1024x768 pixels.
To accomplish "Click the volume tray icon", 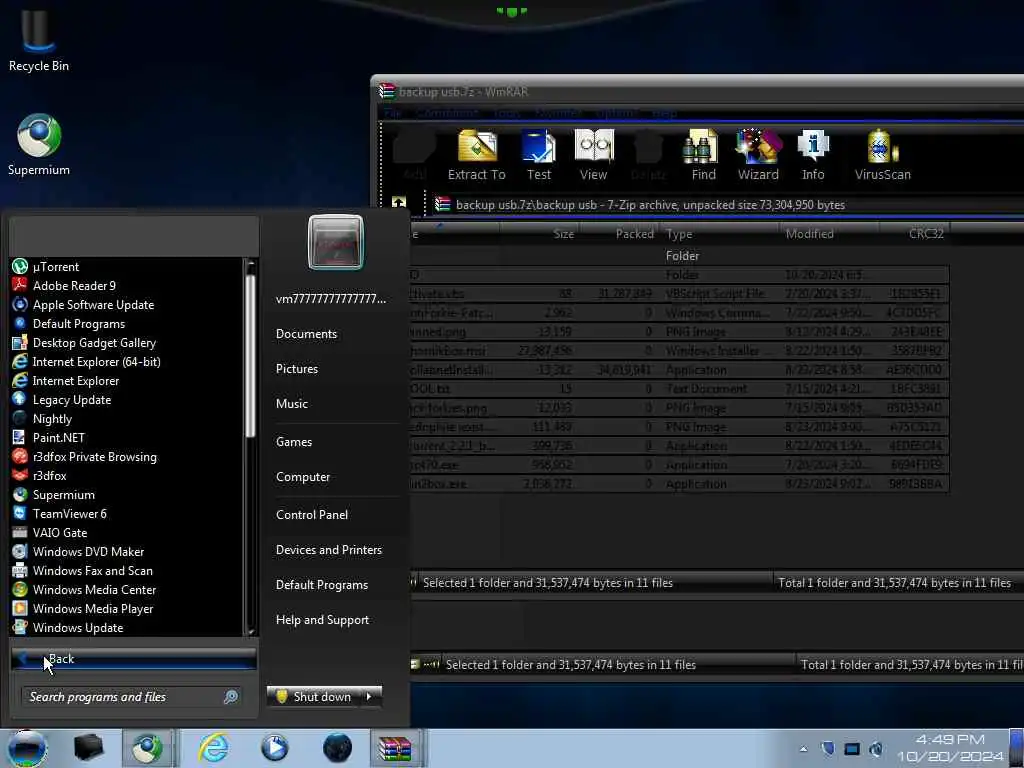I will click(x=876, y=749).
